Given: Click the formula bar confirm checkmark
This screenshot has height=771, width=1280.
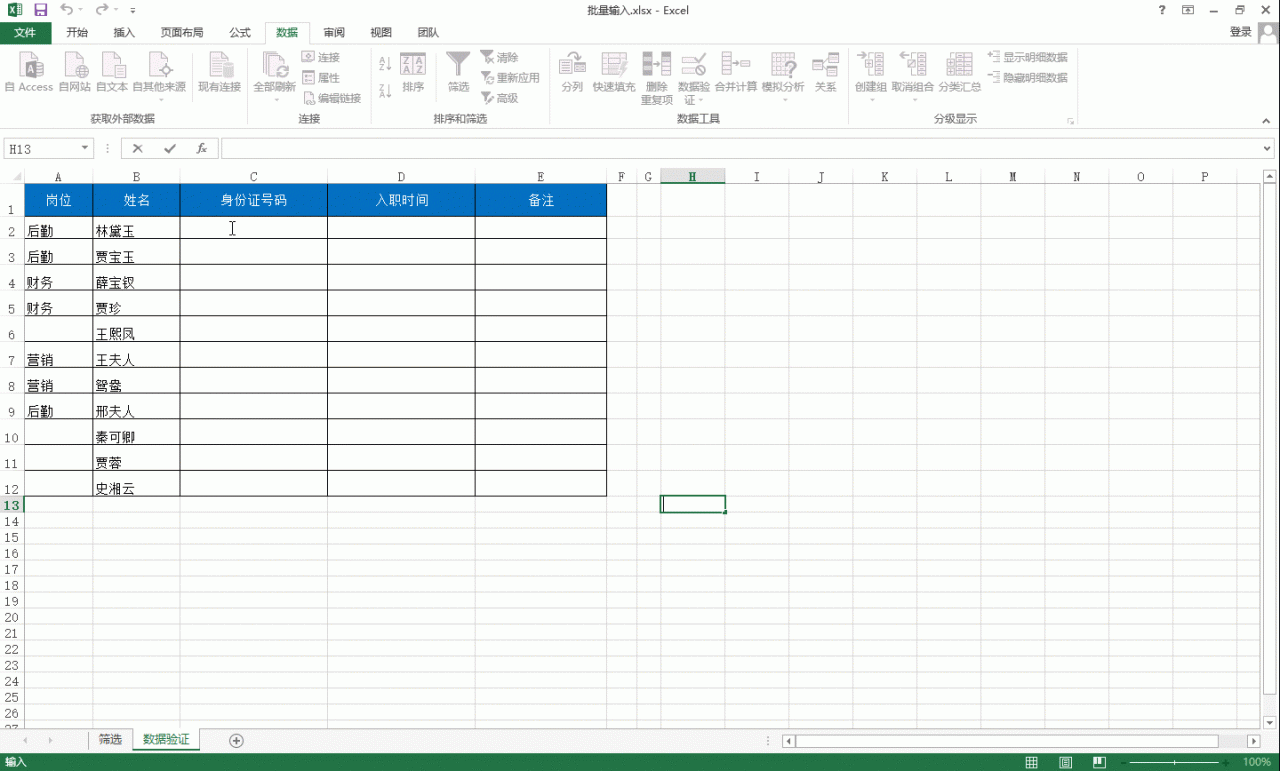Looking at the screenshot, I should 170,149.
